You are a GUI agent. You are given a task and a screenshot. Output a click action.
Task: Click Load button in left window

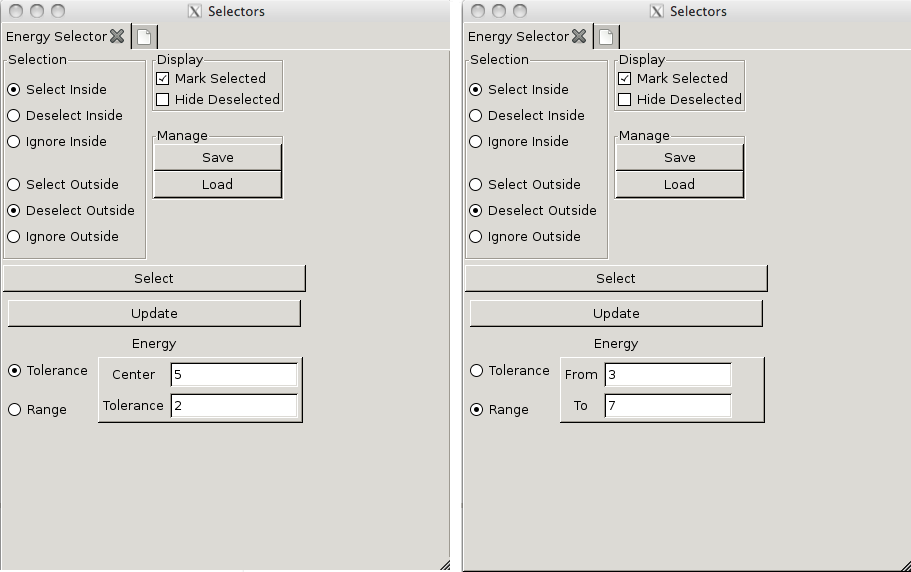pyautogui.click(x=218, y=185)
